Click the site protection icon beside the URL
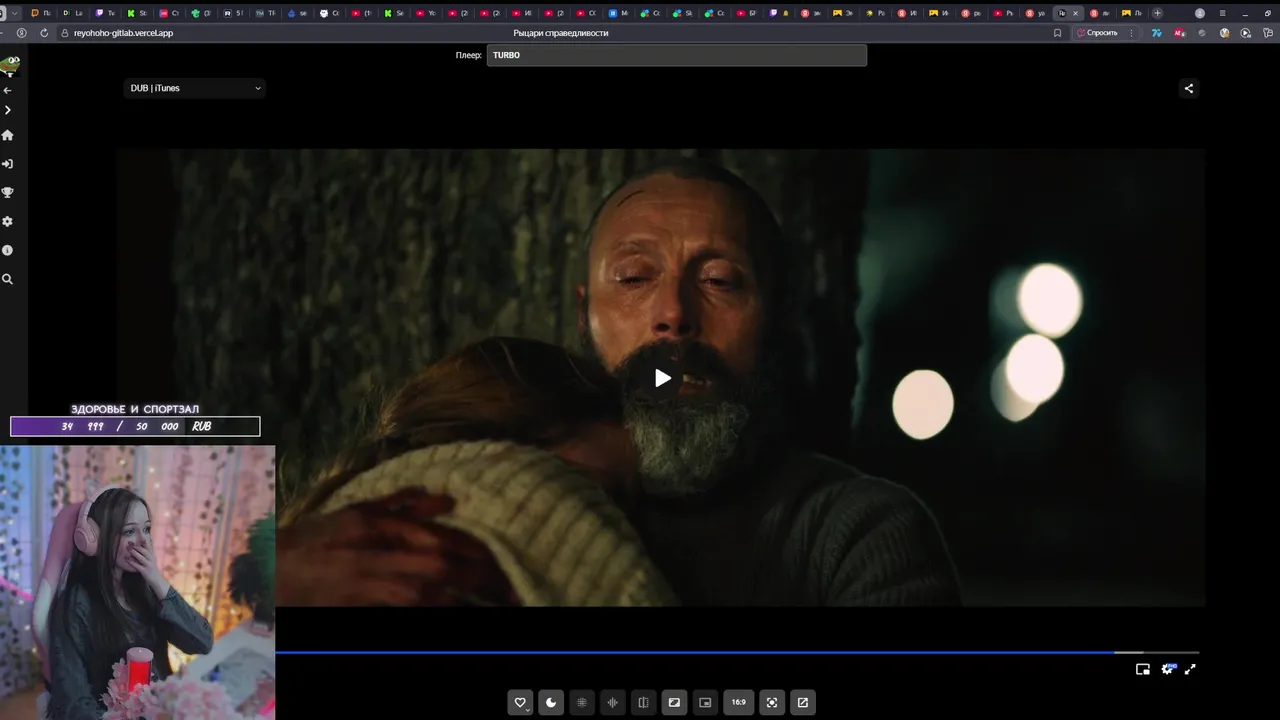Screen dimensions: 1280x720 pos(64,33)
